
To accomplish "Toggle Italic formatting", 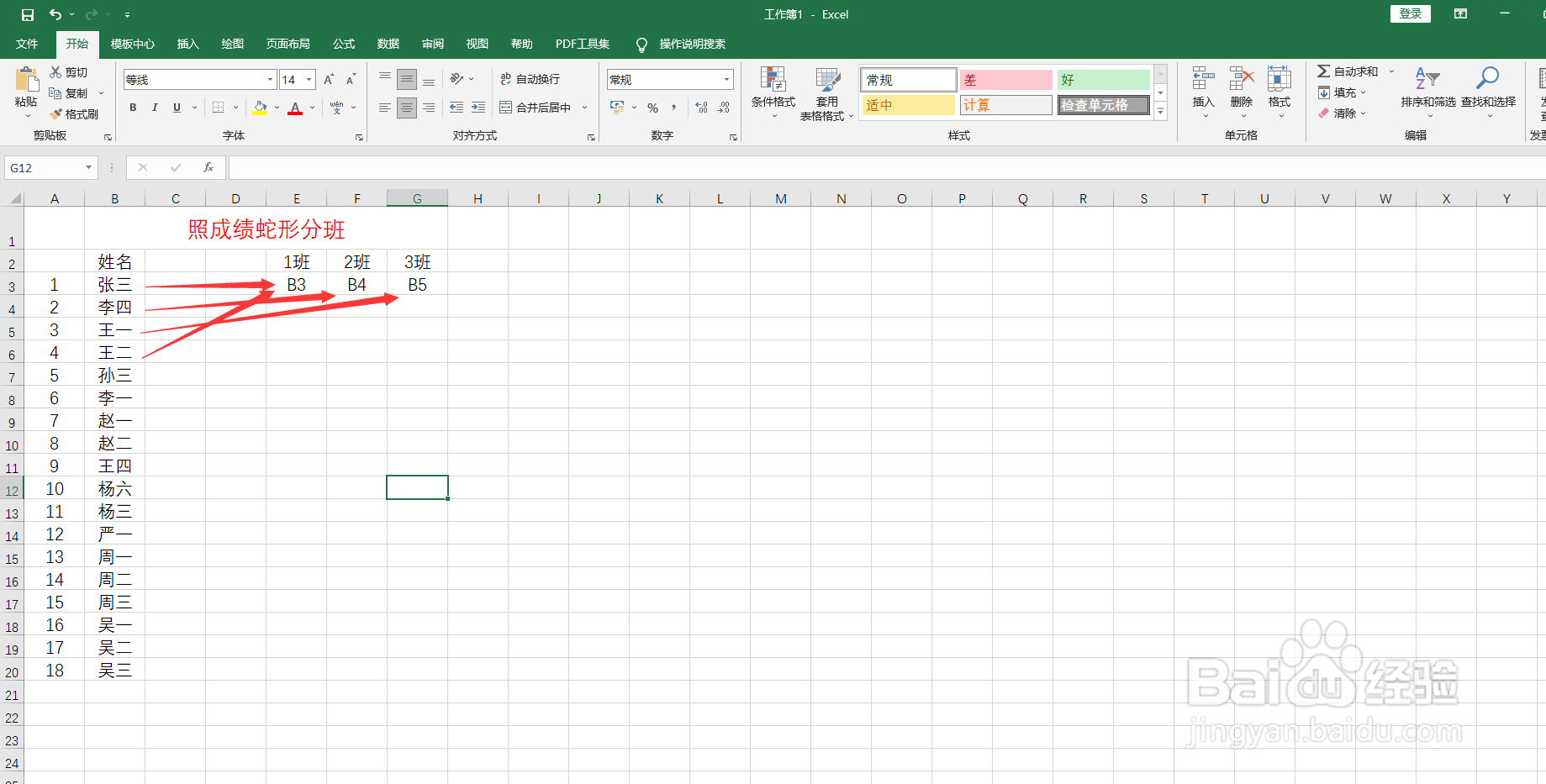I will 155,107.
